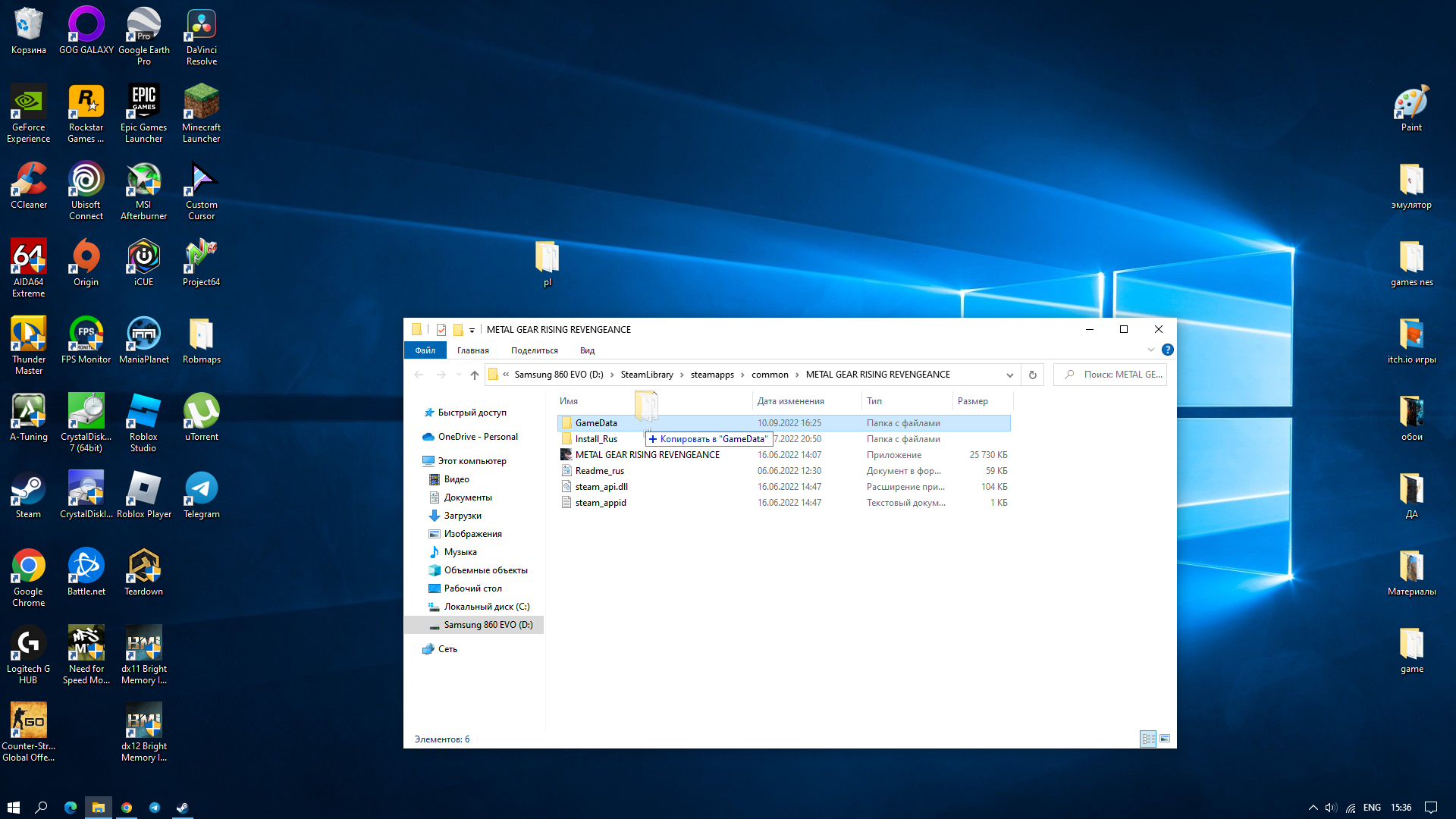Screen dimensions: 1456x819
Task: Open the address bar history dropdown
Action: 1009,375
